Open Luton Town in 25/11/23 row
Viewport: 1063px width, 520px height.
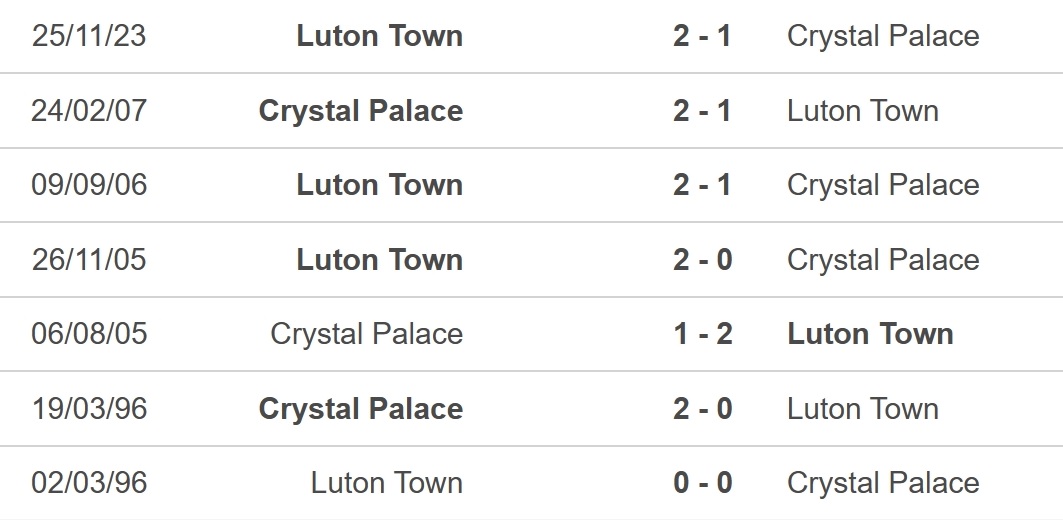click(380, 36)
